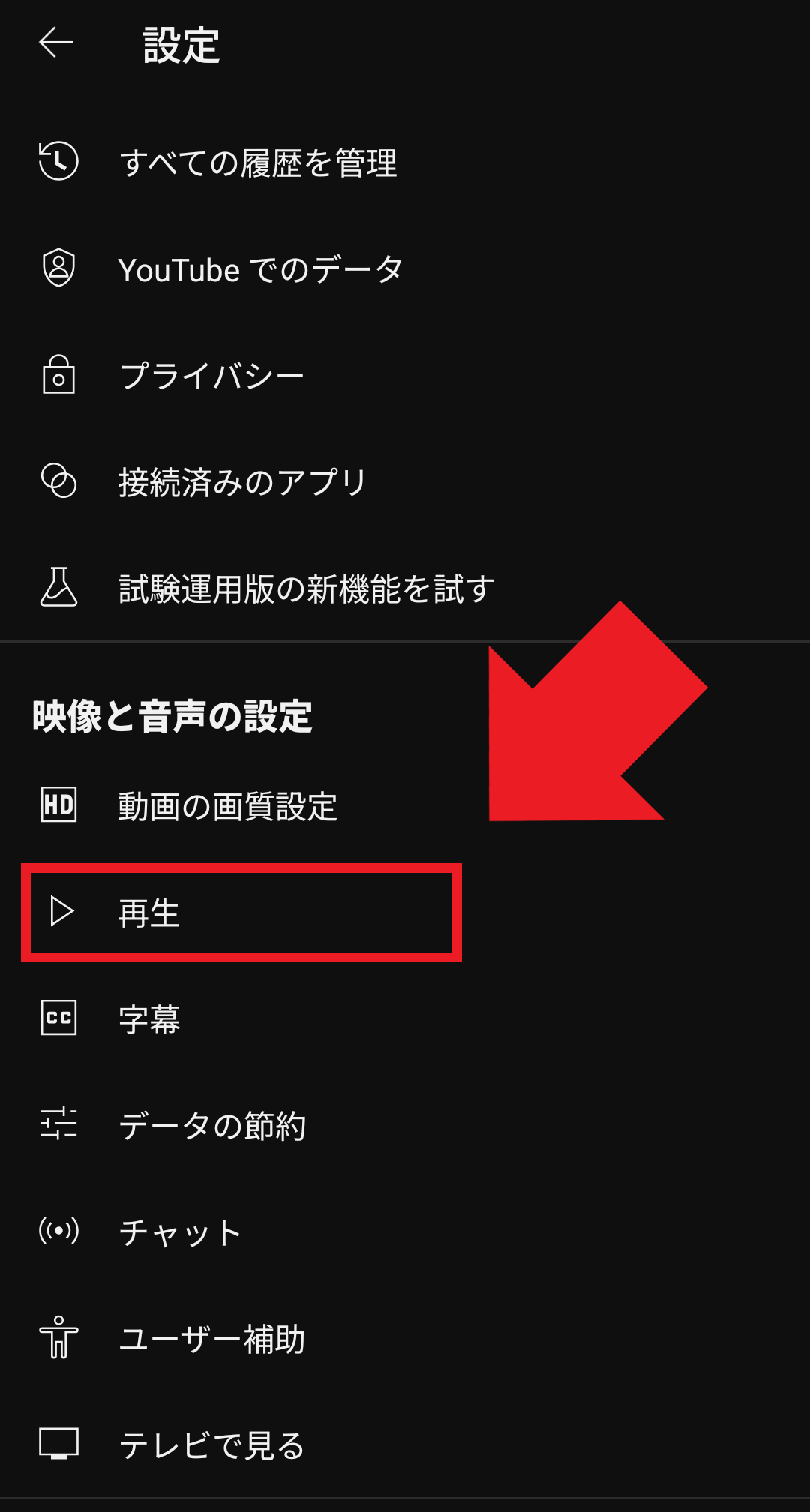Open 接続済みのアプリ

[x=405, y=481]
